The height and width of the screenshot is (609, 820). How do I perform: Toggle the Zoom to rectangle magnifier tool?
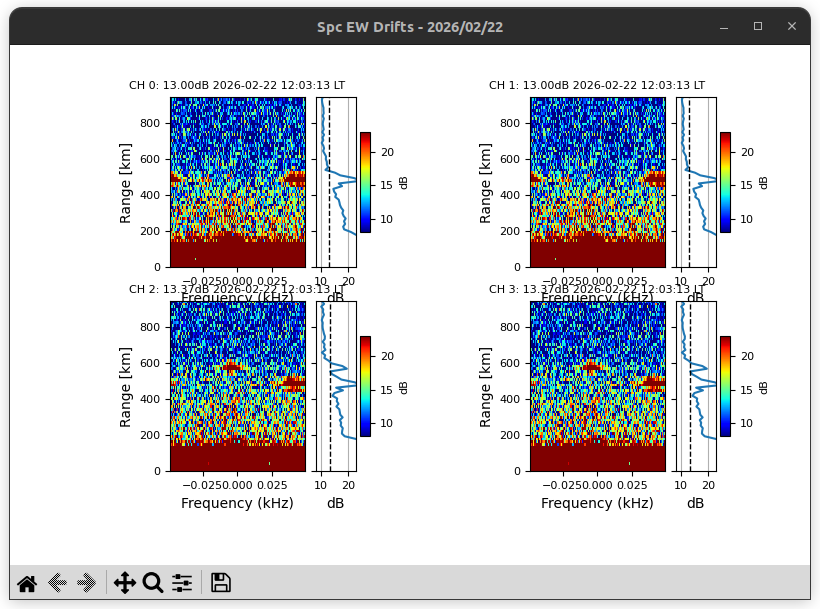coord(153,583)
